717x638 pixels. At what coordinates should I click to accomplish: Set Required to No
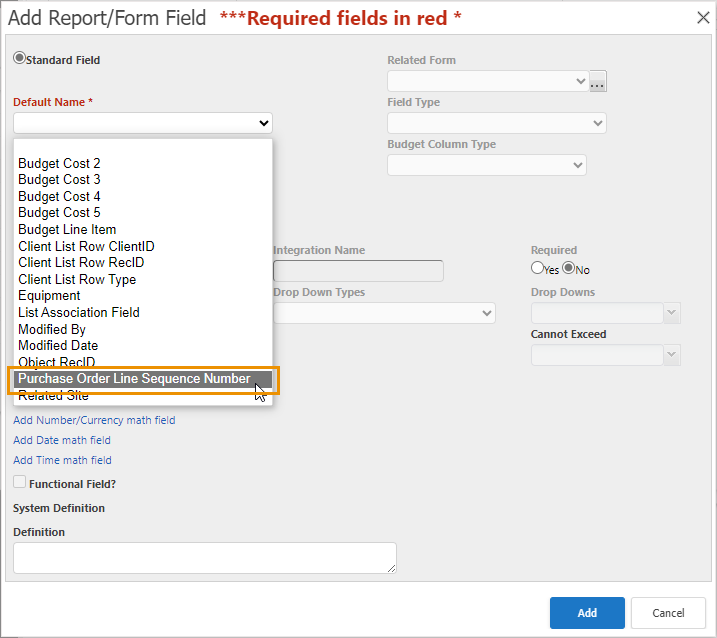point(568,268)
